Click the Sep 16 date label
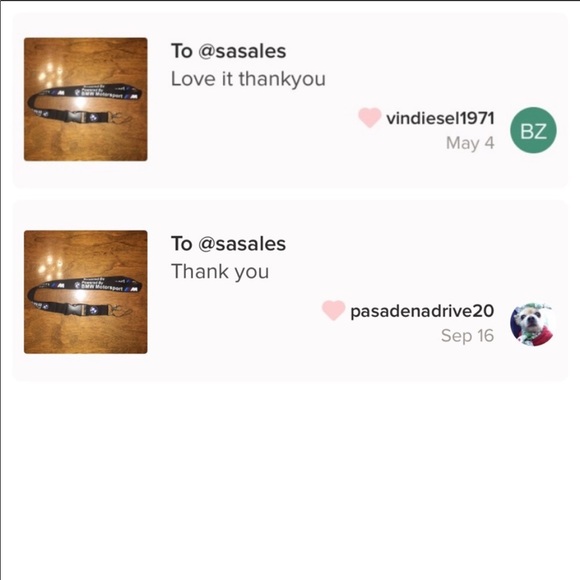Image resolution: width=580 pixels, height=580 pixels. tap(468, 336)
